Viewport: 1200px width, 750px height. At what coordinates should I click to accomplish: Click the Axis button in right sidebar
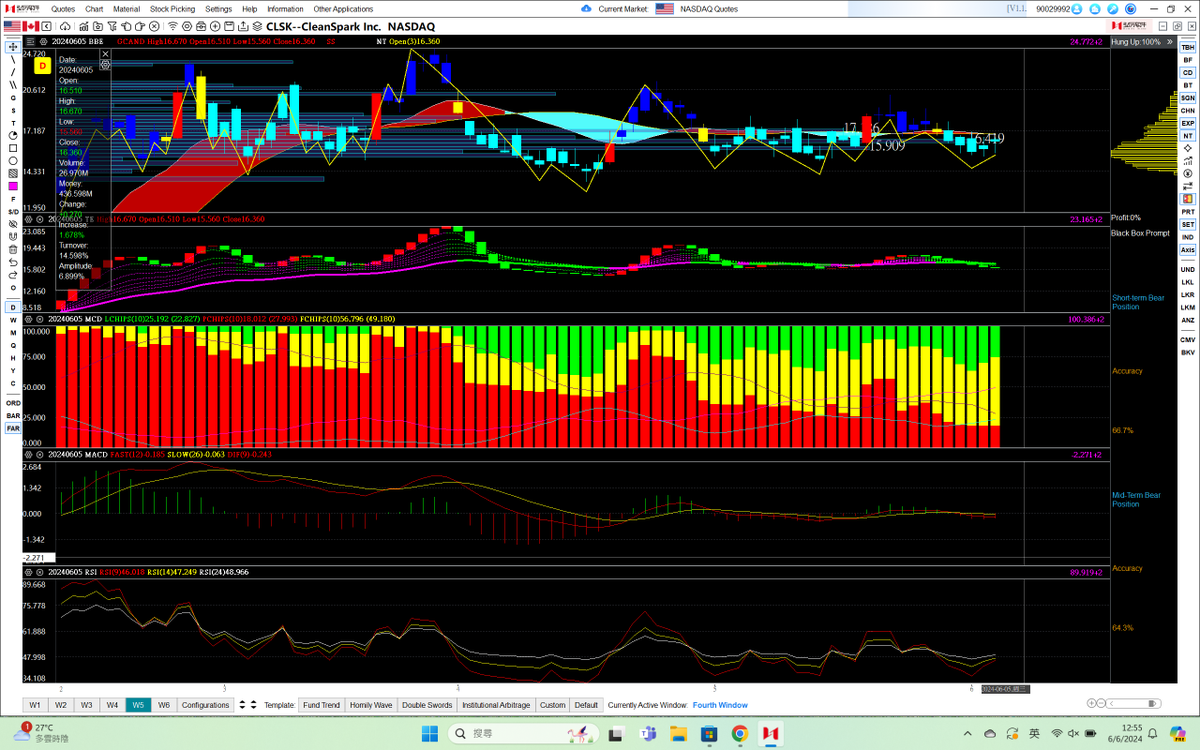click(1188, 249)
